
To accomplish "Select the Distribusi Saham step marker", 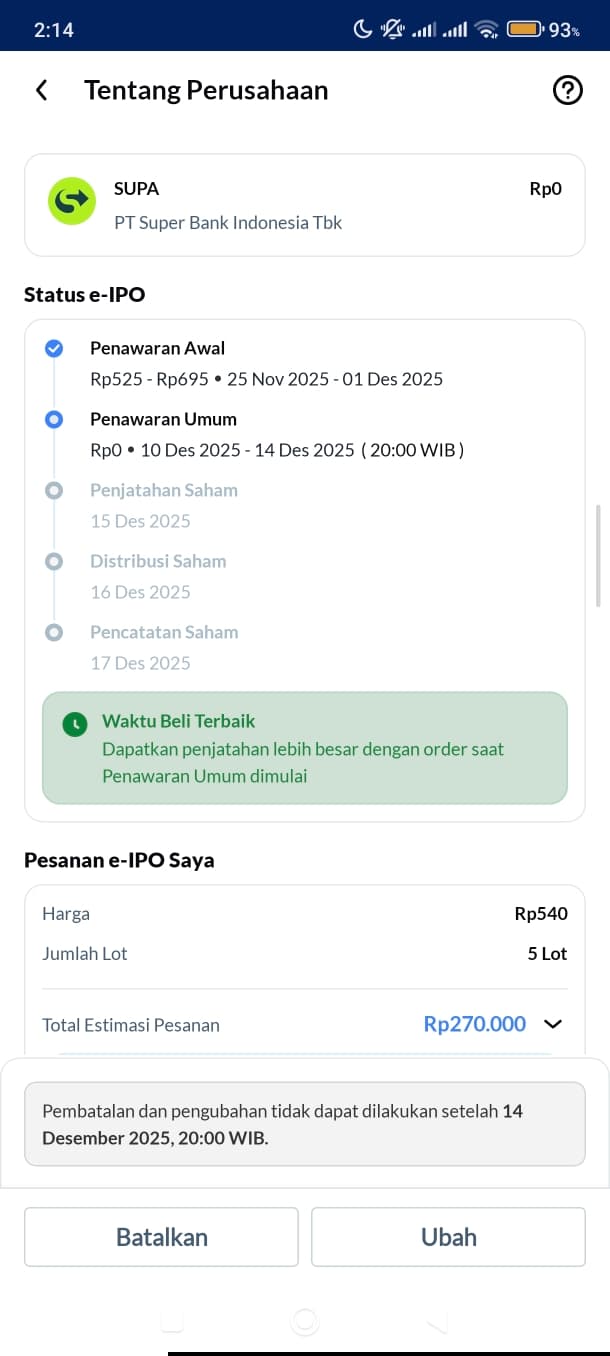I will pos(54,561).
